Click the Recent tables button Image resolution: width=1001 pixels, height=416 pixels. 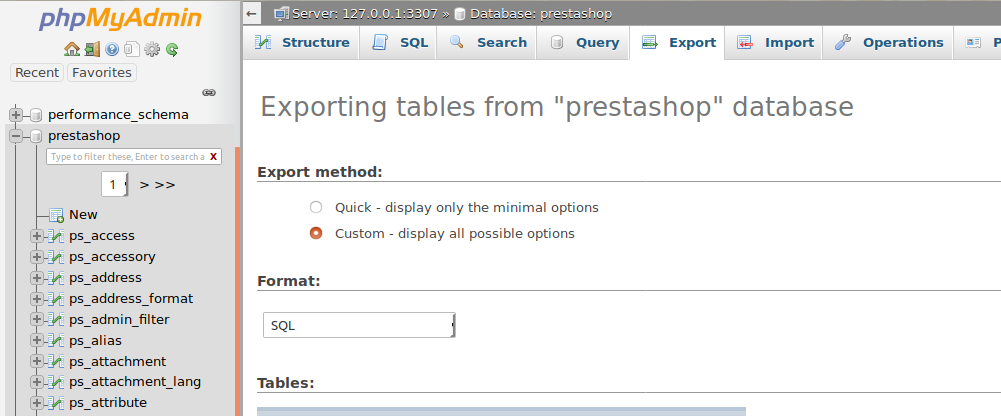click(37, 73)
